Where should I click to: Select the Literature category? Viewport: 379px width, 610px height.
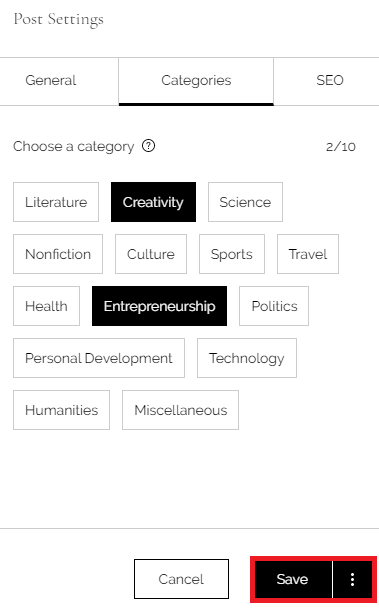tap(56, 202)
